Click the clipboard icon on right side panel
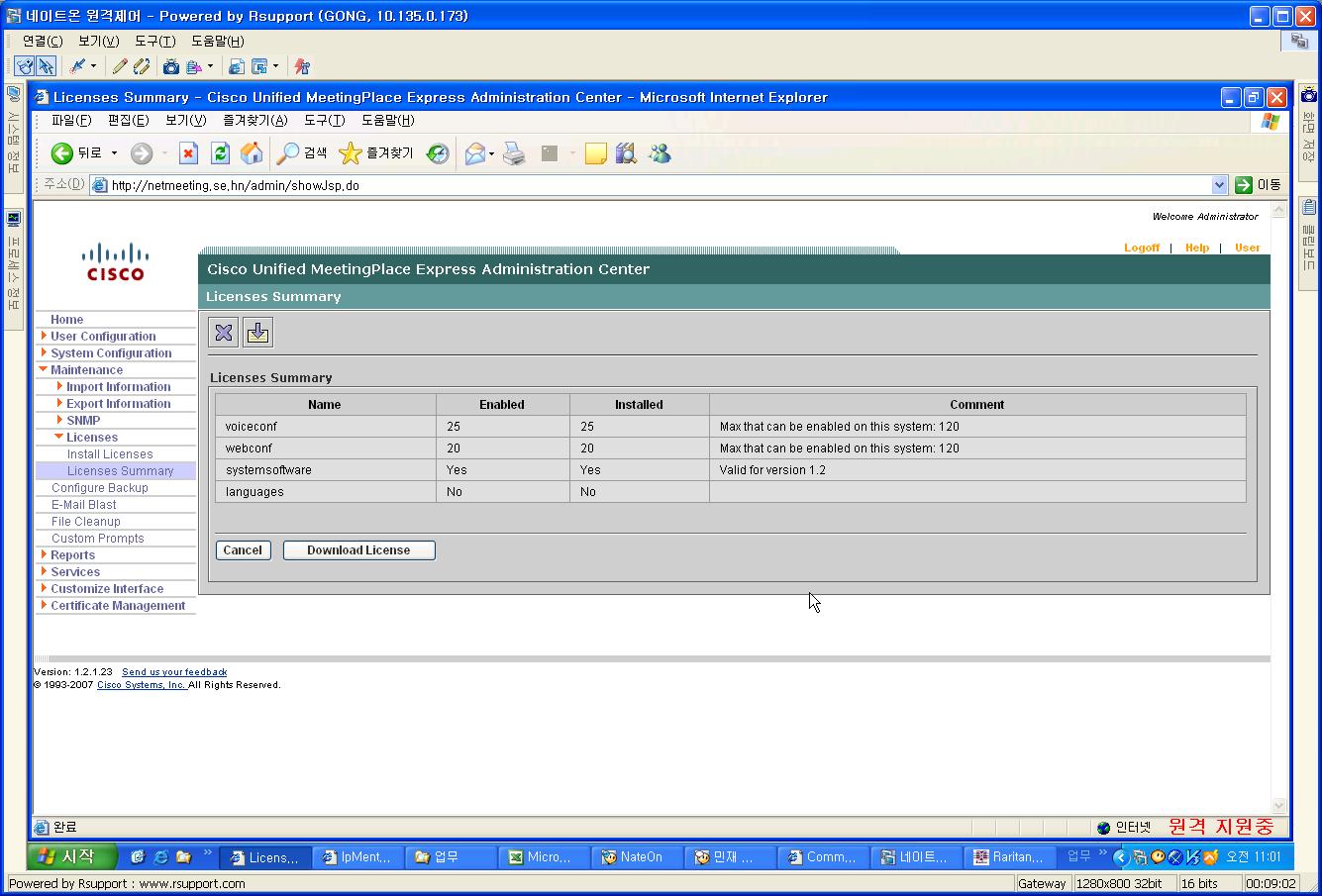 [1309, 207]
